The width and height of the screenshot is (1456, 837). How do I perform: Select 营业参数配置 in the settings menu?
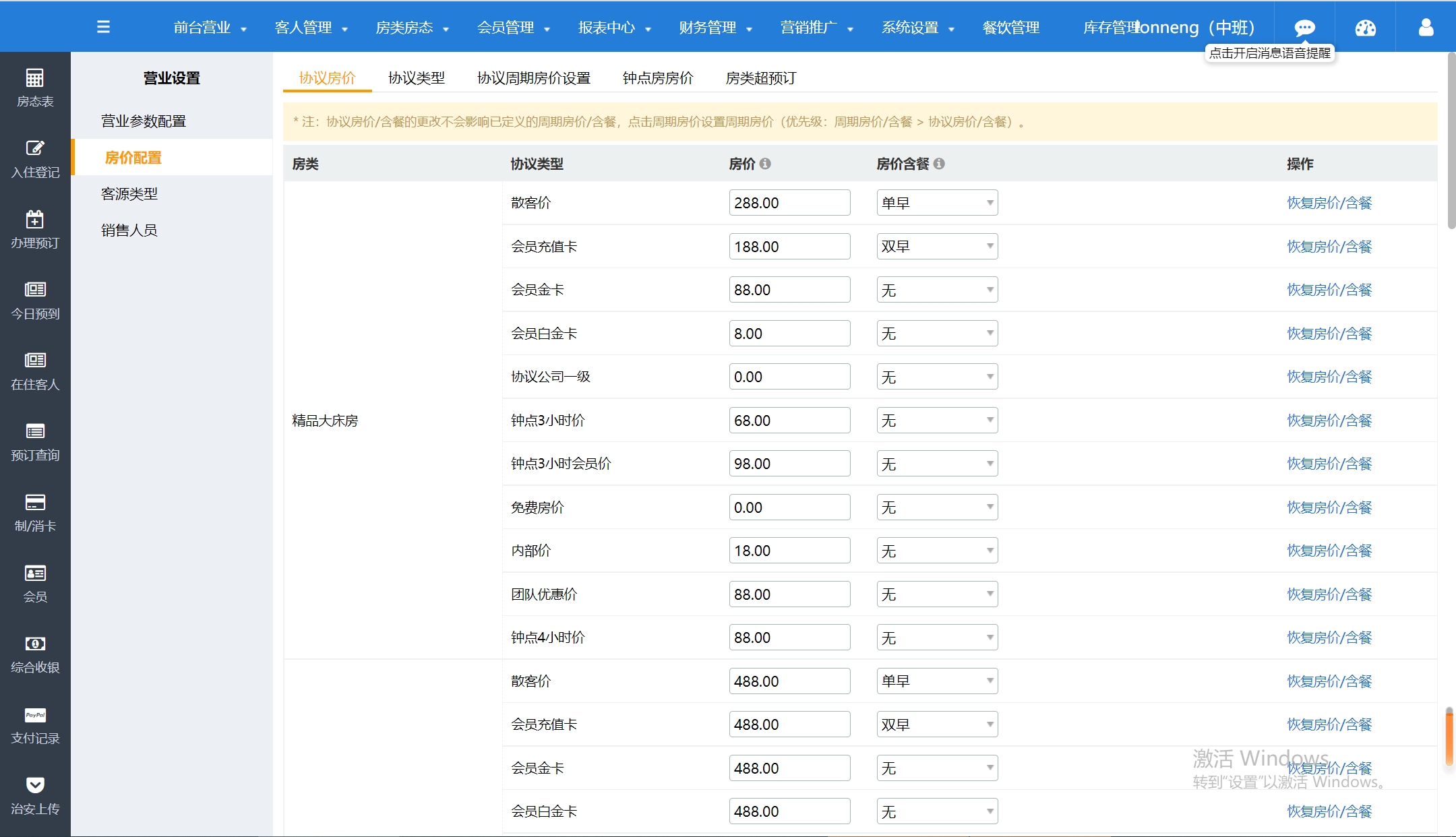172,121
